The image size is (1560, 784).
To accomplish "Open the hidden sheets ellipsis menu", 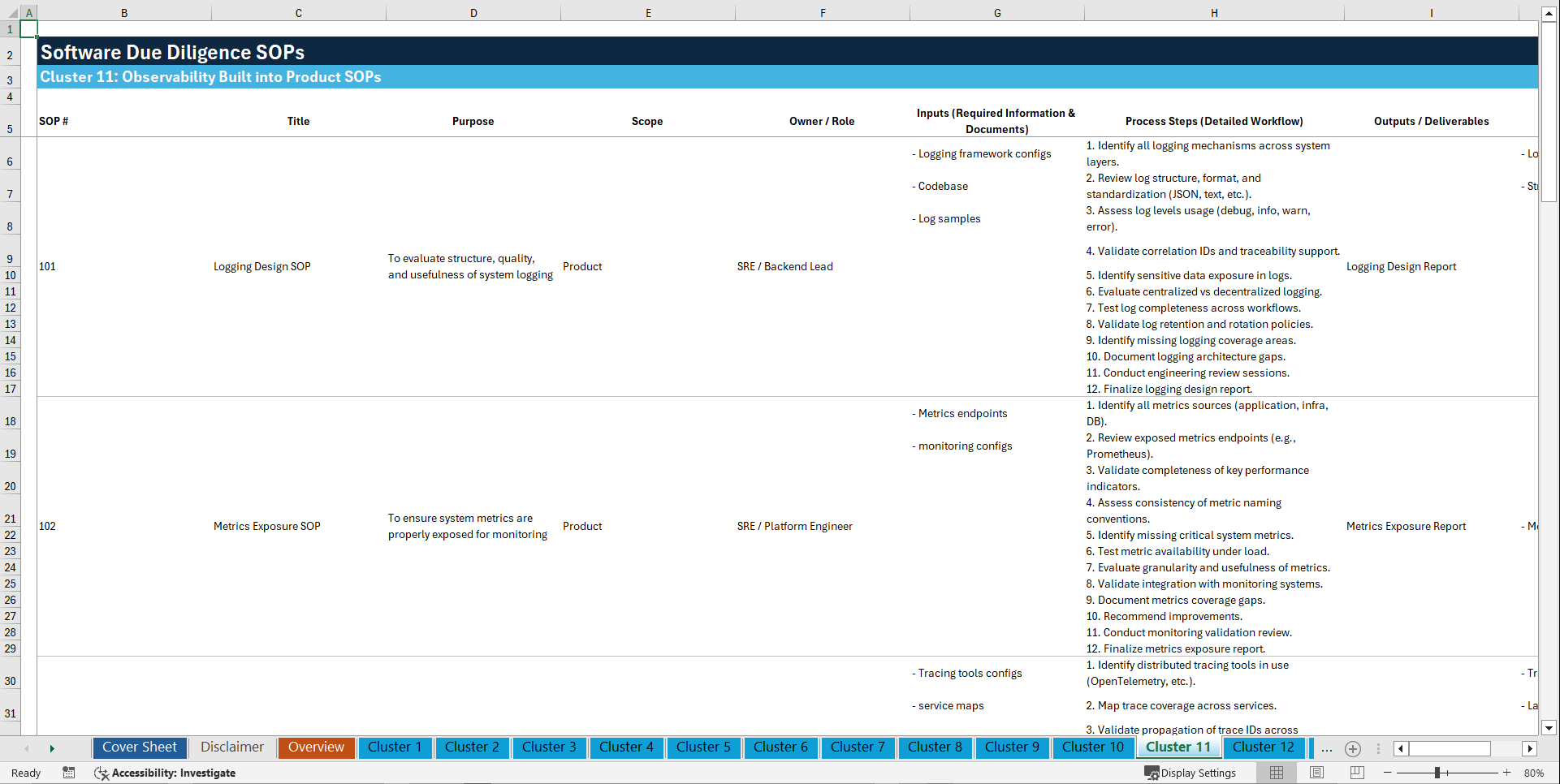I will (1326, 748).
